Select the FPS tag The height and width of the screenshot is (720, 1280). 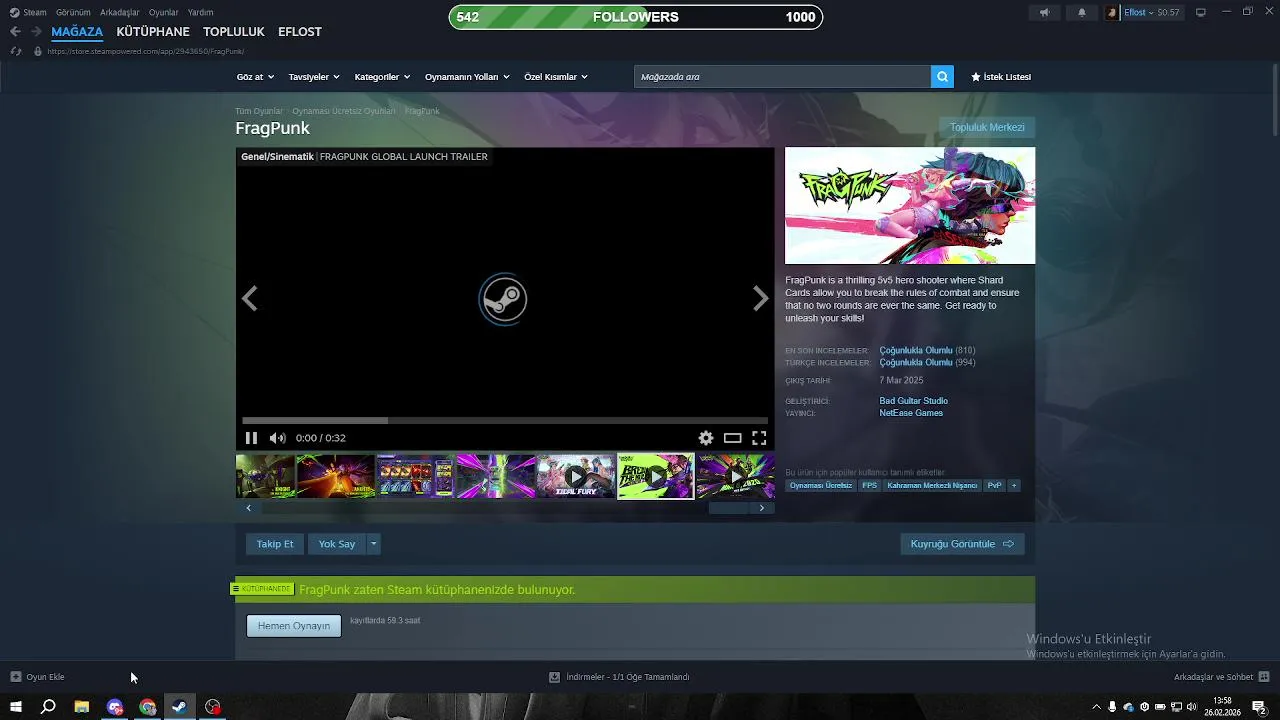(869, 486)
